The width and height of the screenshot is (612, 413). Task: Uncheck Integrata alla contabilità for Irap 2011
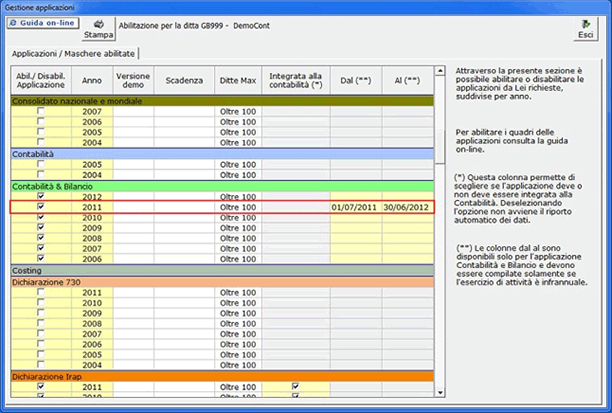[295, 386]
